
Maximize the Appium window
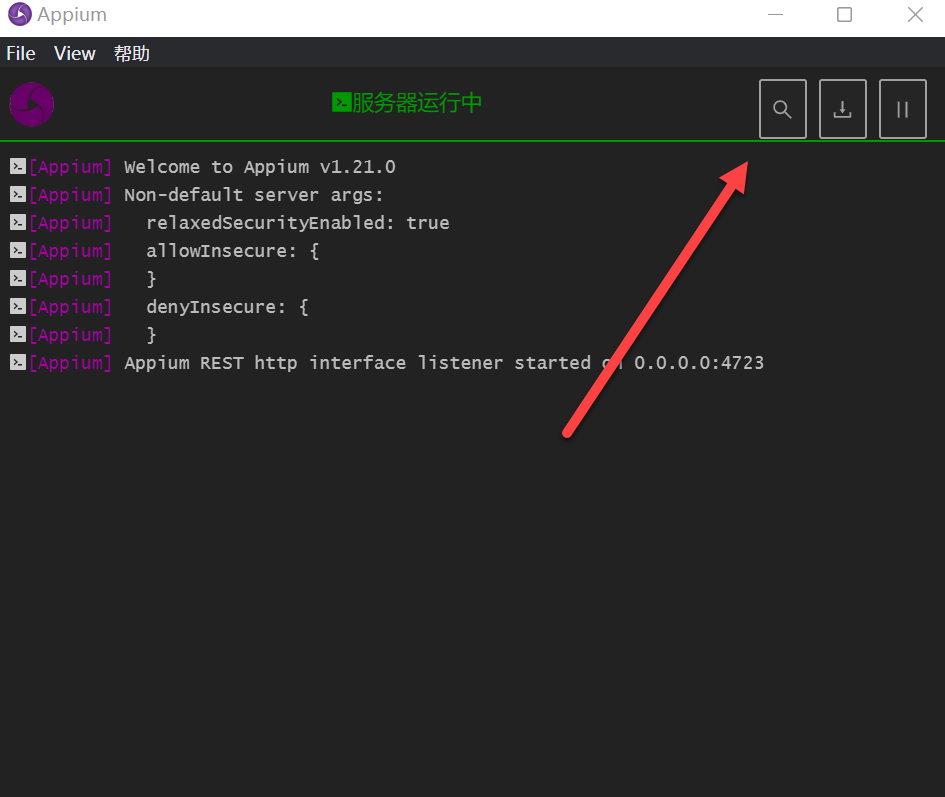tap(844, 15)
